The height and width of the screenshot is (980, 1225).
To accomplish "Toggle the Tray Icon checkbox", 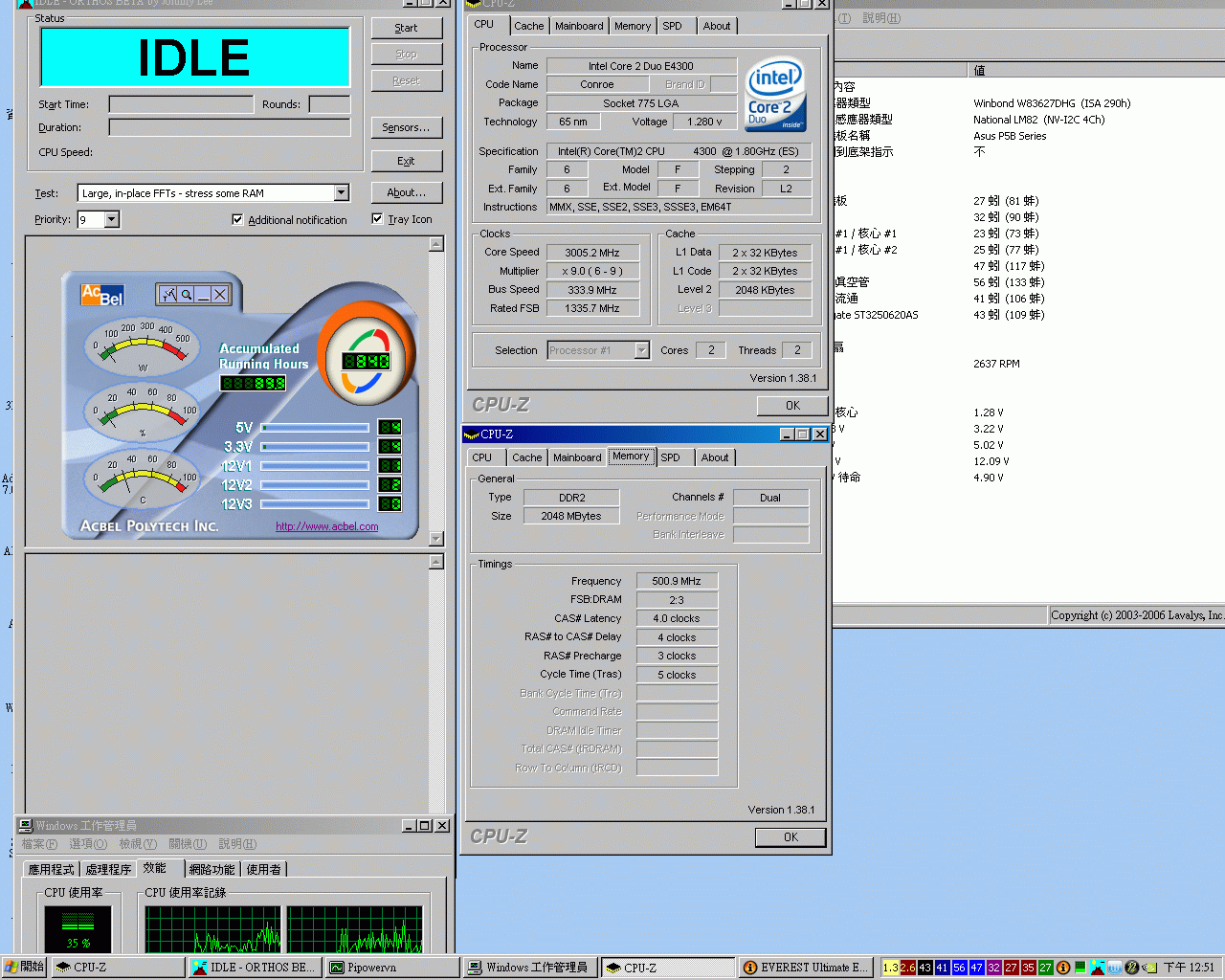I will (x=377, y=218).
